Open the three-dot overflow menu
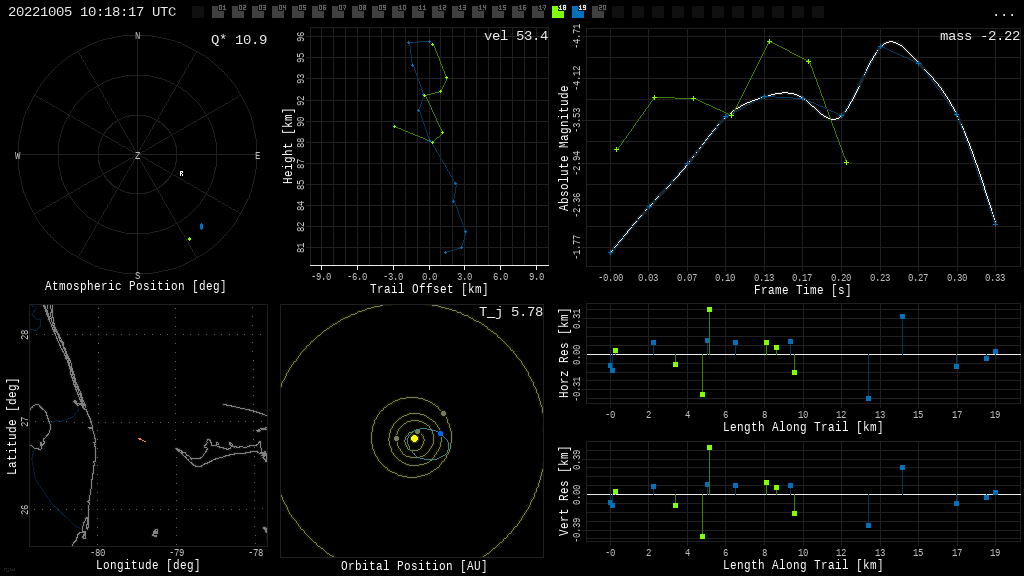This screenshot has width=1024, height=576. pos(1003,13)
